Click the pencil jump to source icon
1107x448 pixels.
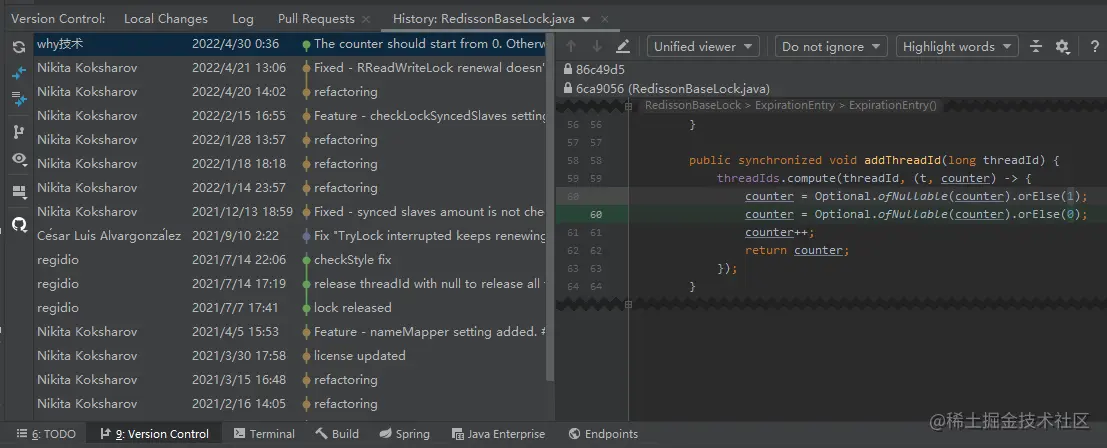[623, 47]
